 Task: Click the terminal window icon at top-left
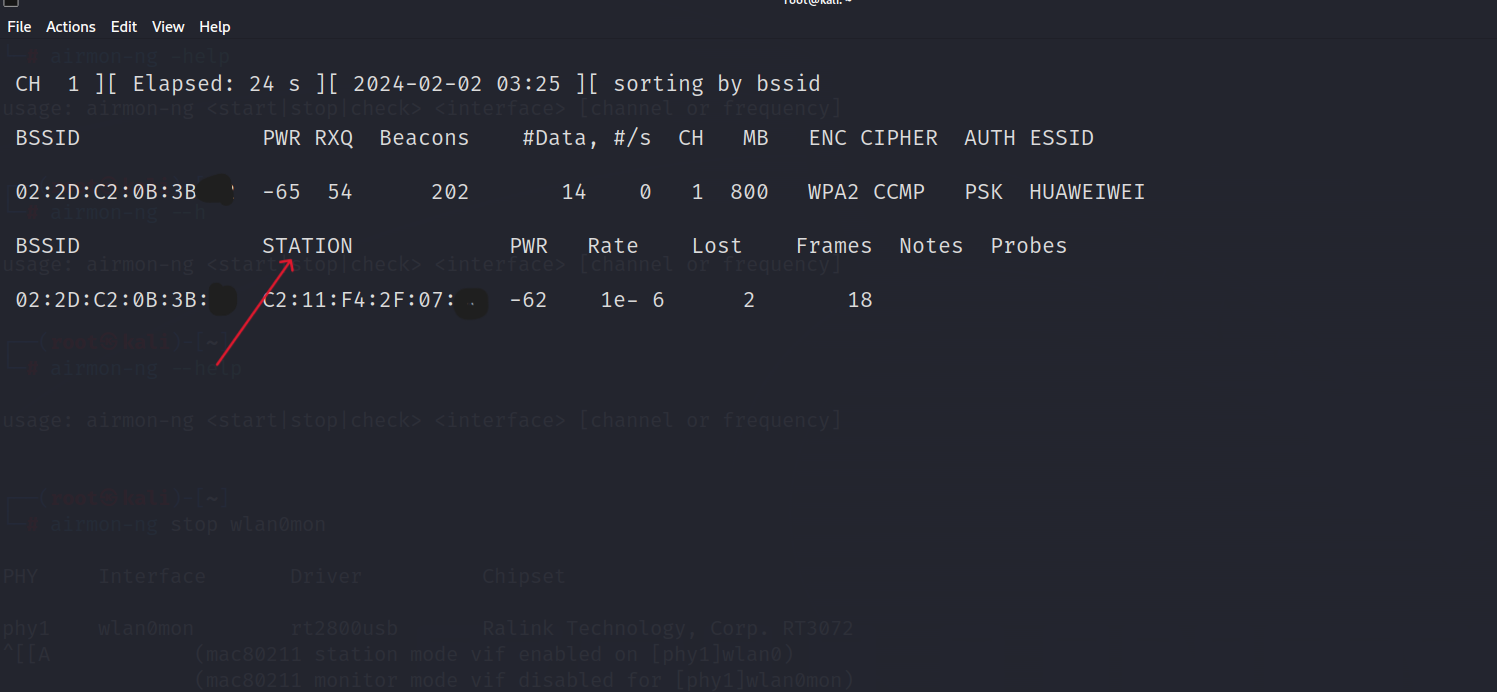click(x=11, y=3)
